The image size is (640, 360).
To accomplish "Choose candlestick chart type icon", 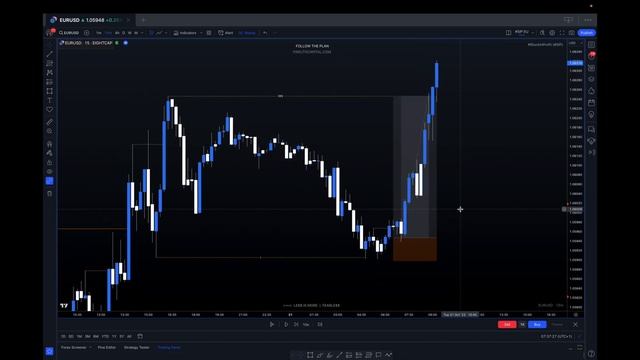I will 151,33.
